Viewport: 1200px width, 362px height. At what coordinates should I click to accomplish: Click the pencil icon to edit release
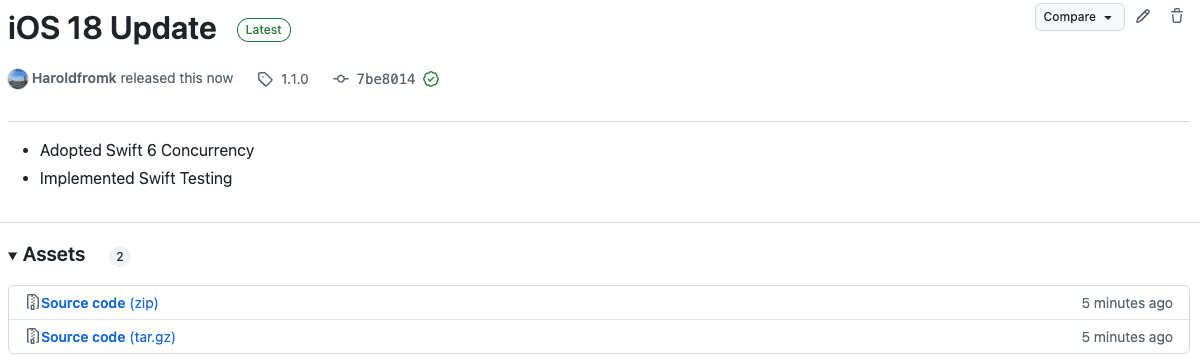point(1144,17)
